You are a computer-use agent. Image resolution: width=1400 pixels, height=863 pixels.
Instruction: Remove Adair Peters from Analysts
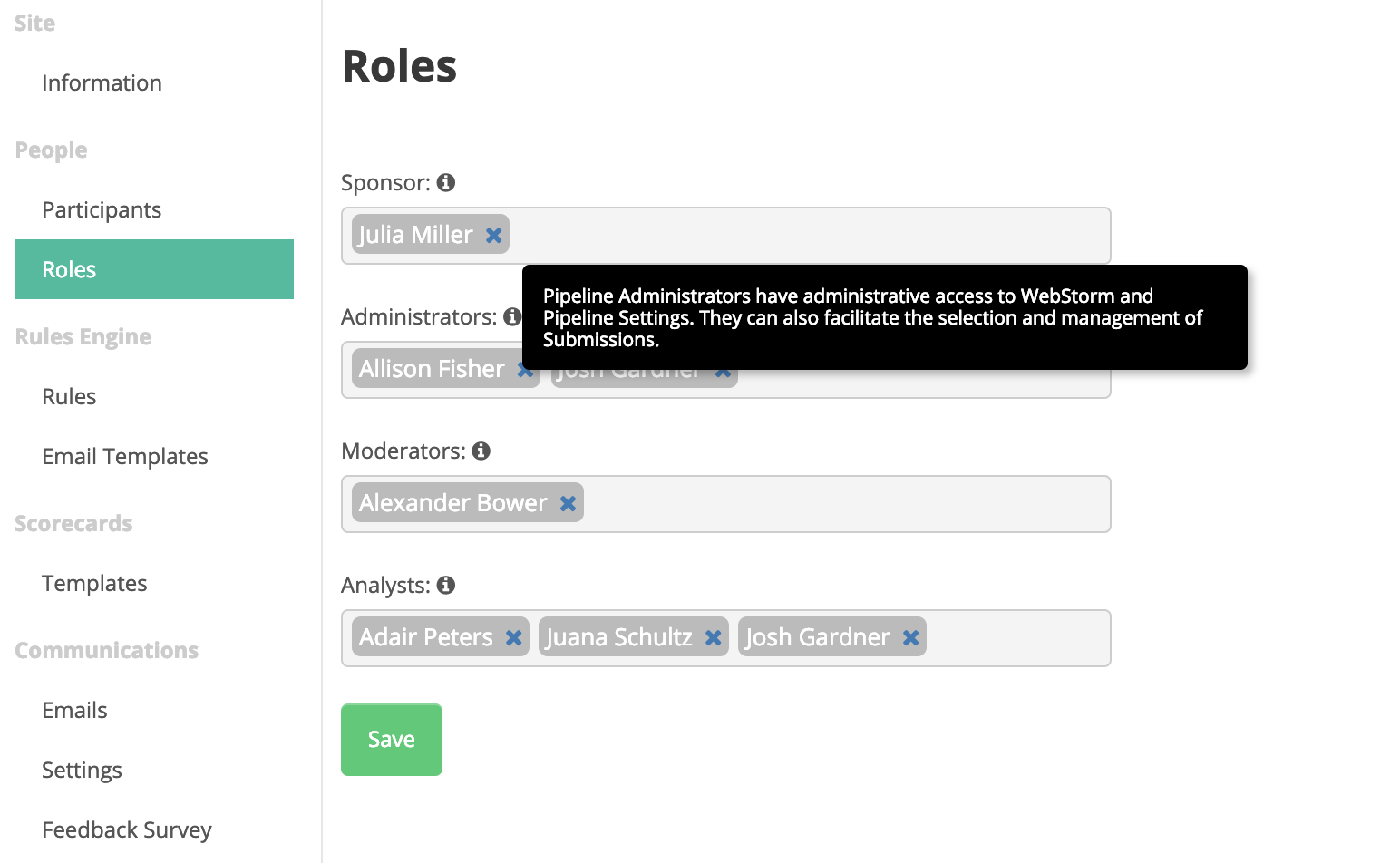point(513,637)
